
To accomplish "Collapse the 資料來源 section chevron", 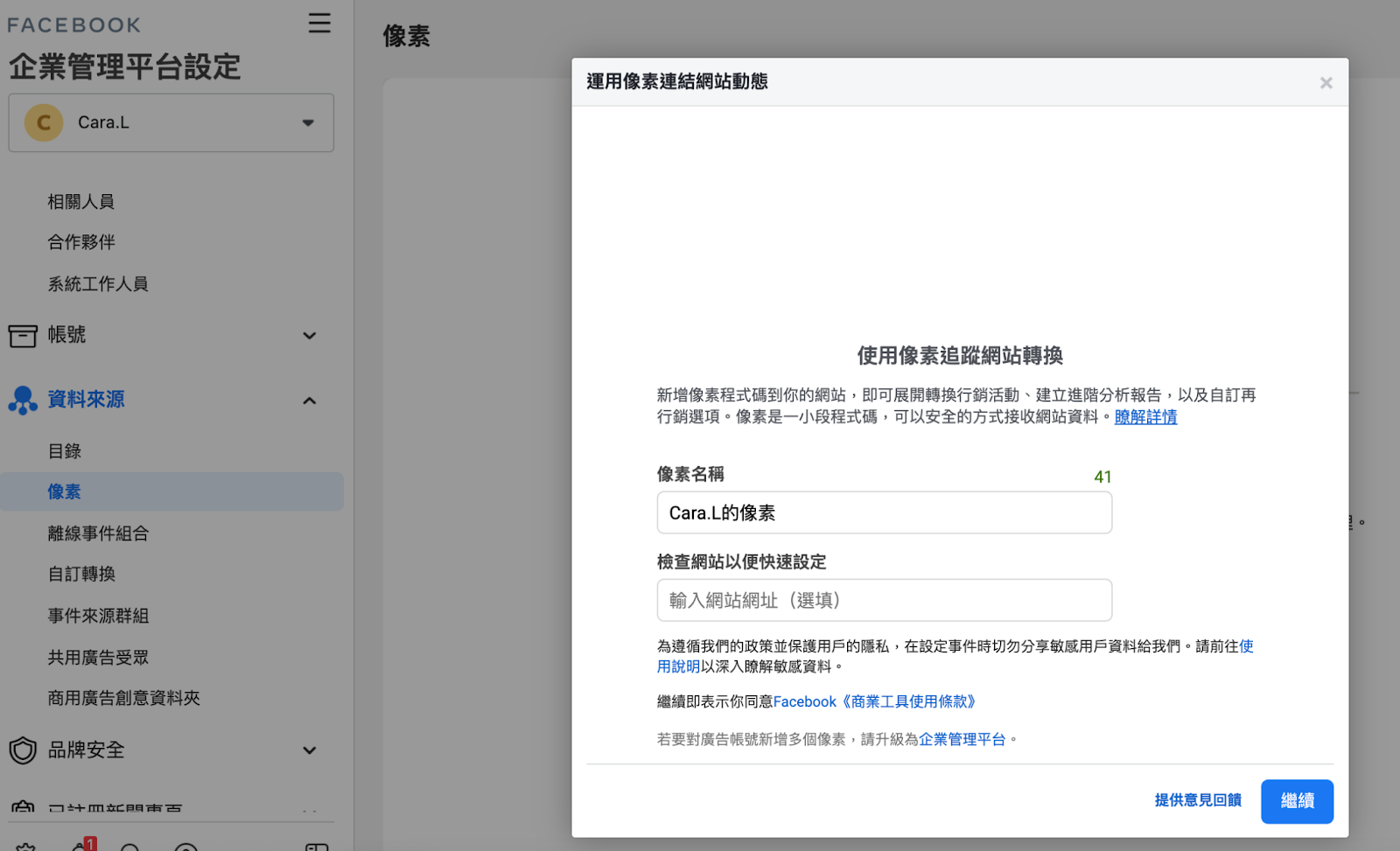I will [309, 401].
